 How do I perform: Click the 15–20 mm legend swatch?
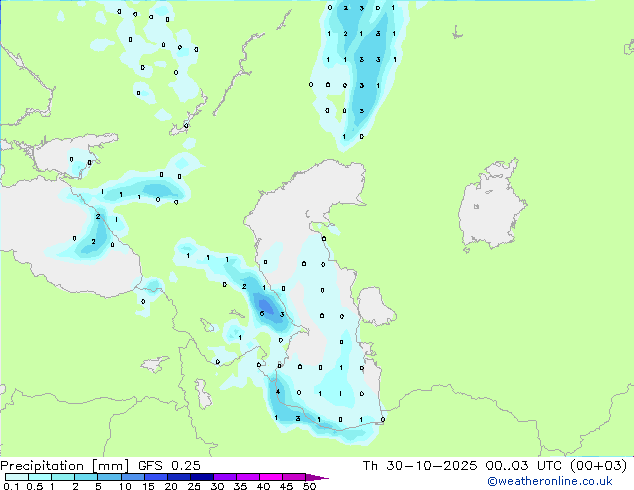(156, 477)
